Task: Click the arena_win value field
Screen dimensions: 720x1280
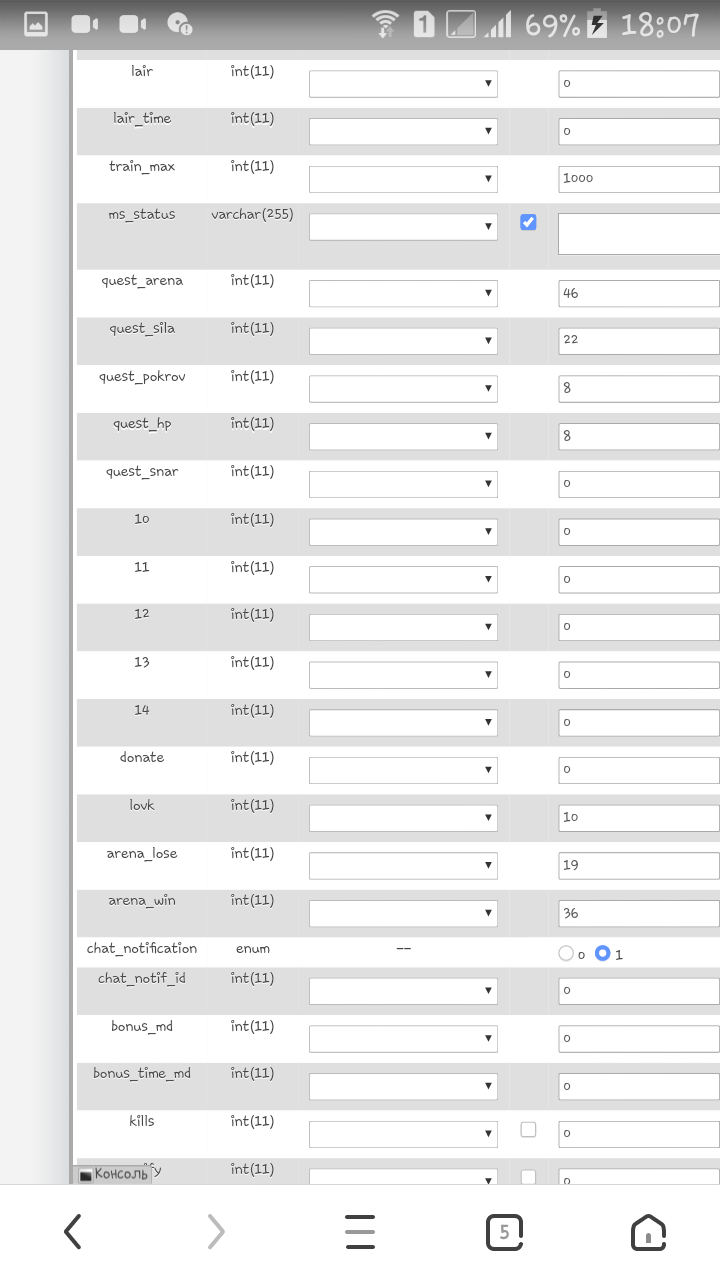Action: 638,913
